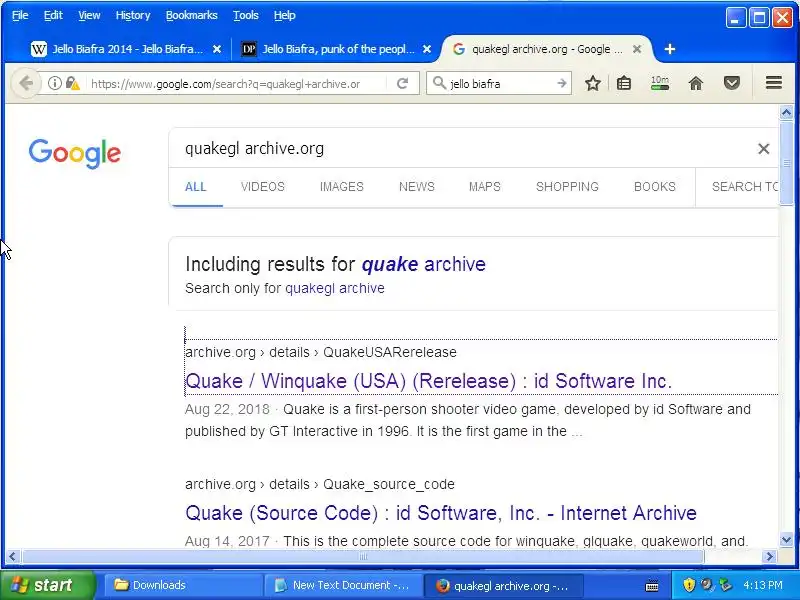This screenshot has height=600, width=800.
Task: Open the Help menu
Action: coord(285,15)
